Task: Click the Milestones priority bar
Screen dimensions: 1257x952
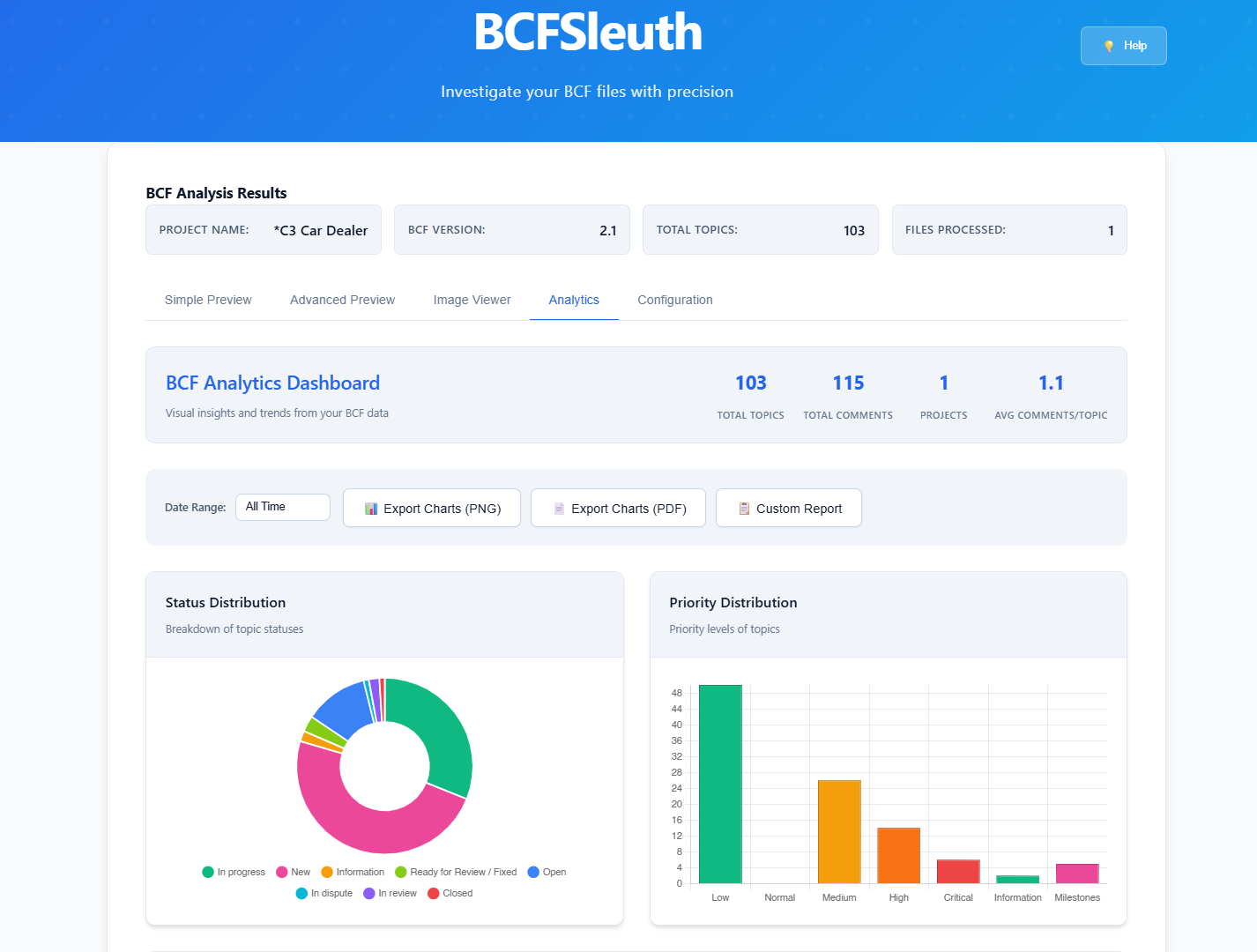Action: [x=1077, y=874]
